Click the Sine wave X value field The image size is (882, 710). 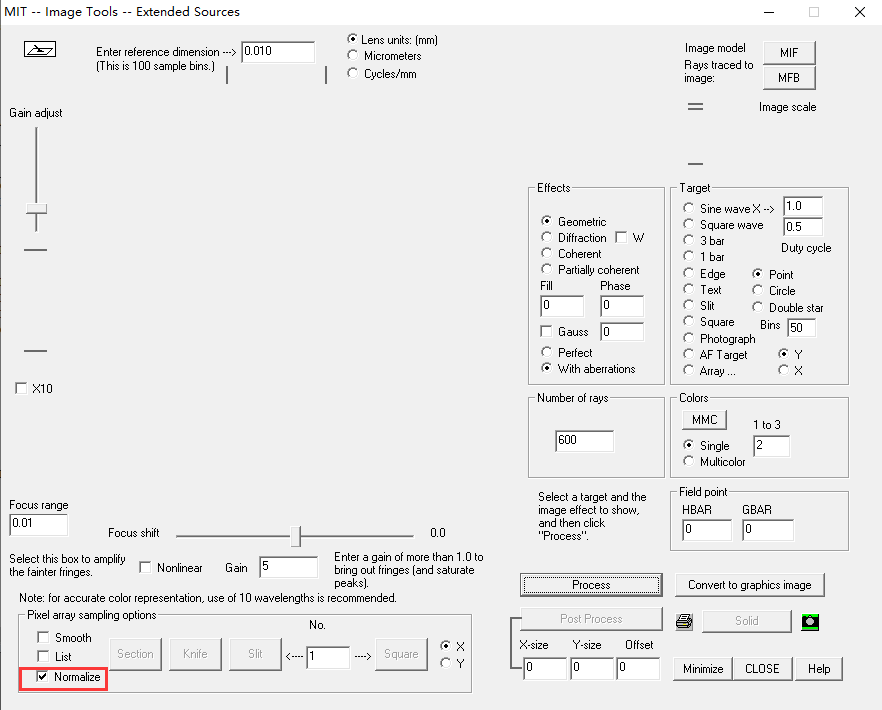click(x=803, y=206)
